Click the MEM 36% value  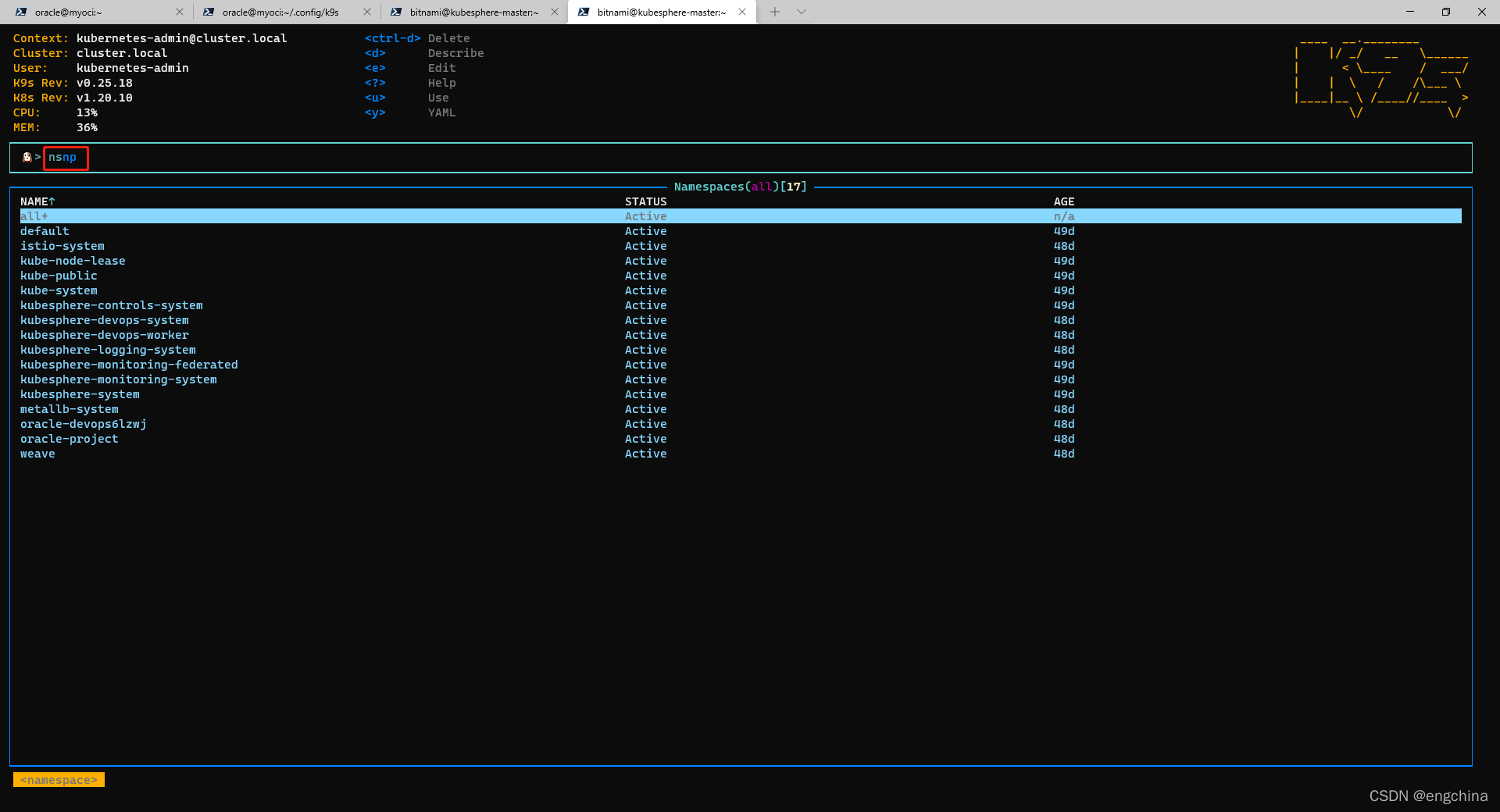tap(87, 127)
